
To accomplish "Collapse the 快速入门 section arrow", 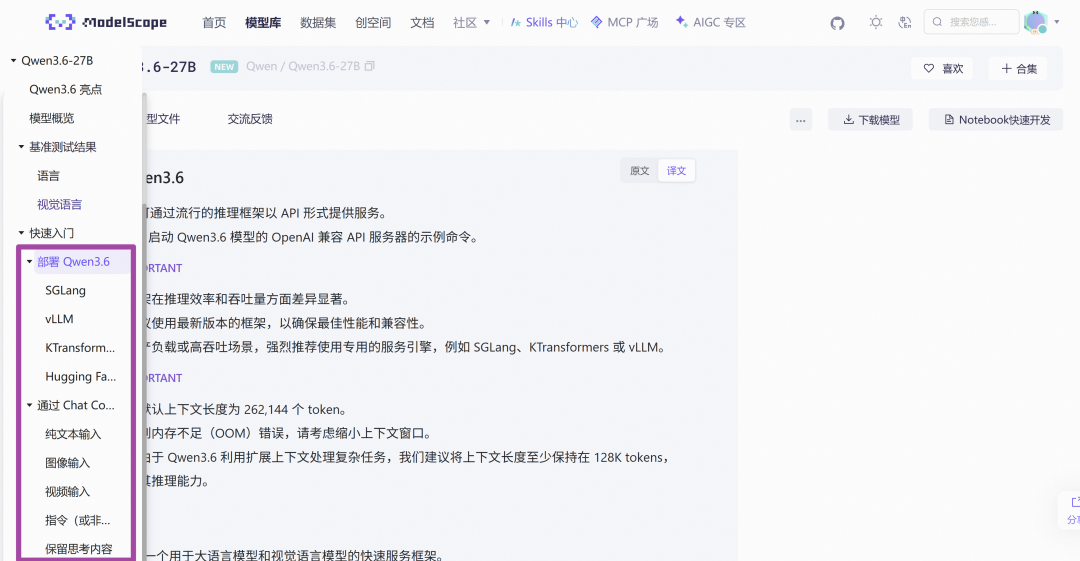I will (21, 233).
